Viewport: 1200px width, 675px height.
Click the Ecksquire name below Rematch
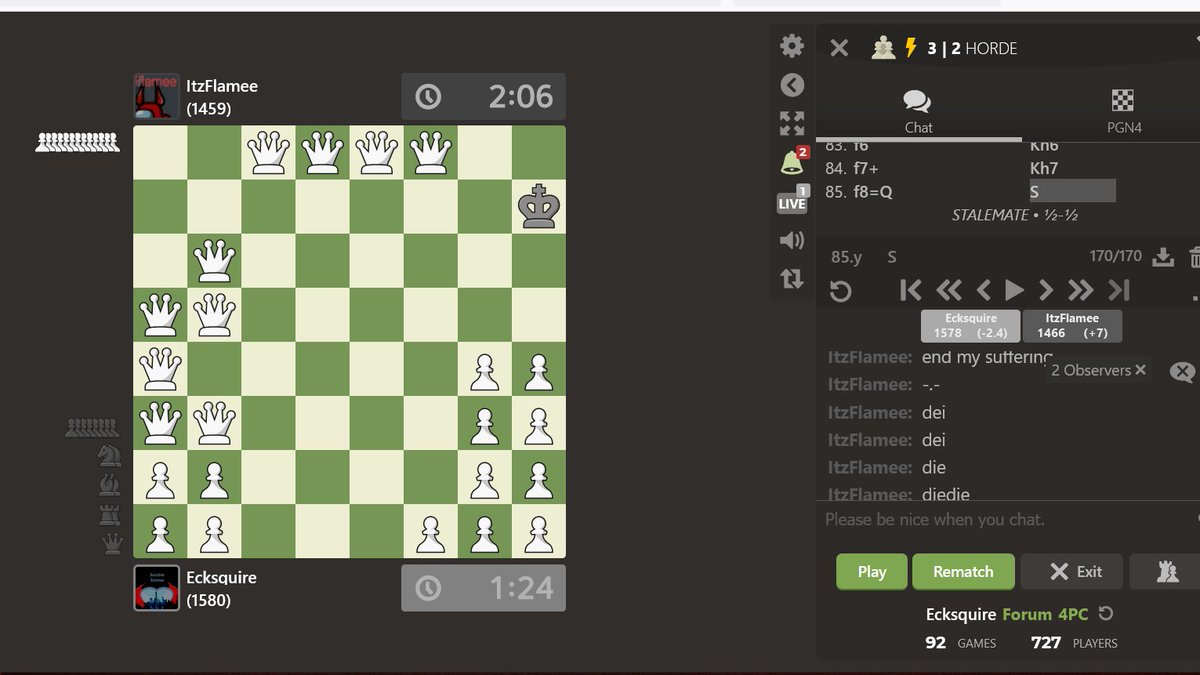[x=960, y=614]
